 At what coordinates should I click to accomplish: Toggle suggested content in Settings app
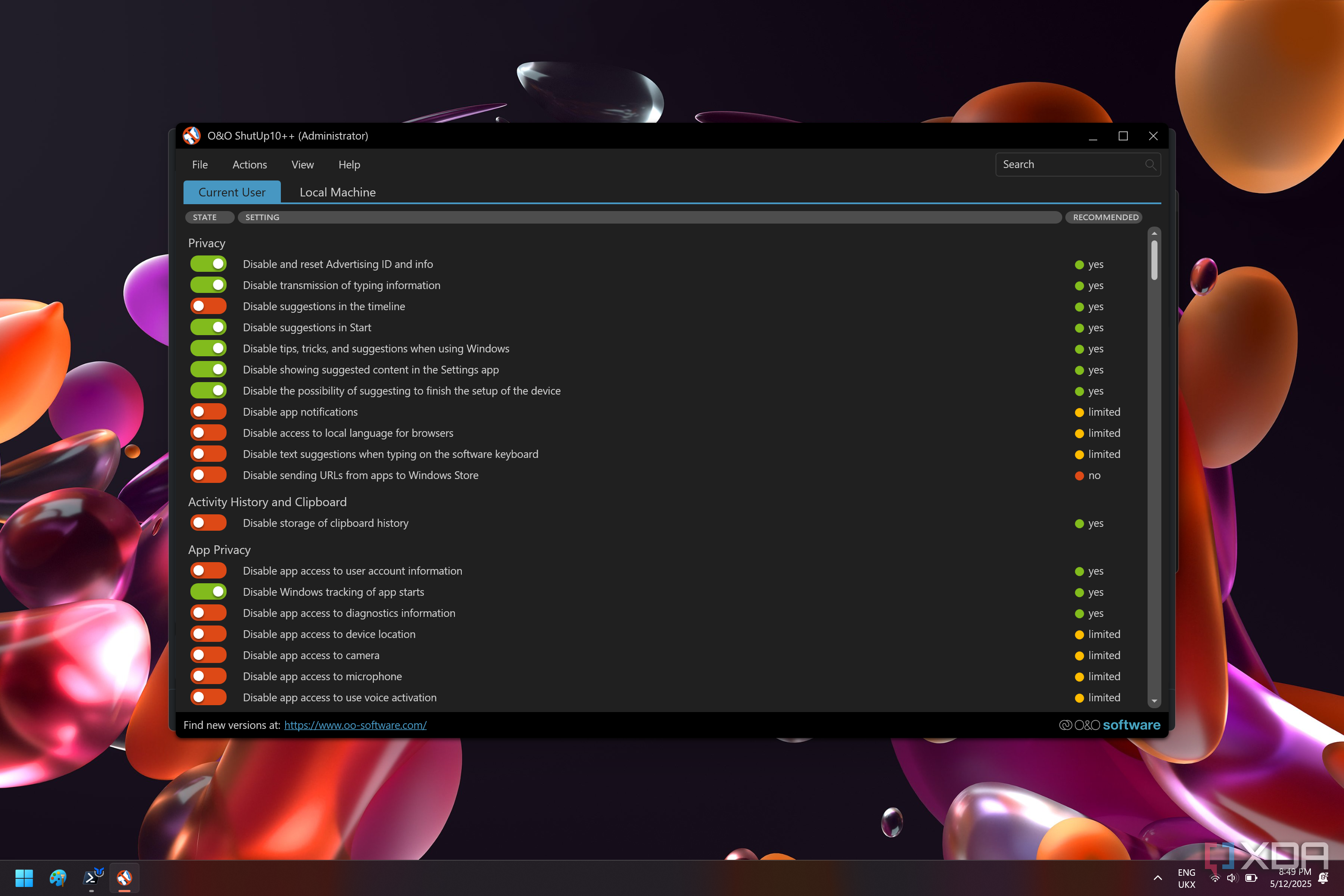pos(208,370)
